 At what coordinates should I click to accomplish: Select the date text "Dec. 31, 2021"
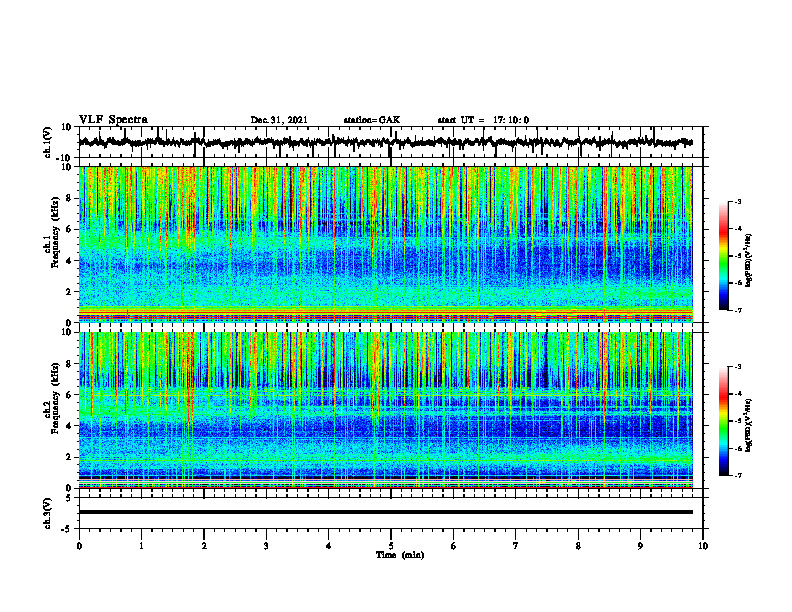tap(279, 120)
